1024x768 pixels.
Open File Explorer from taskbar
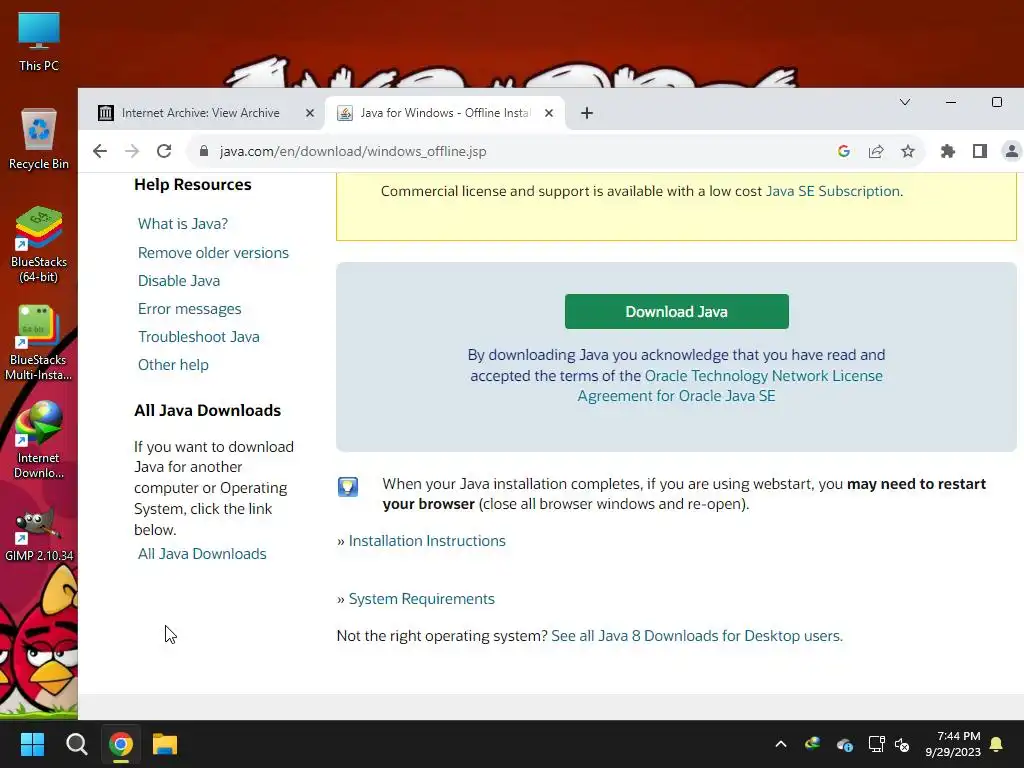[x=165, y=744]
